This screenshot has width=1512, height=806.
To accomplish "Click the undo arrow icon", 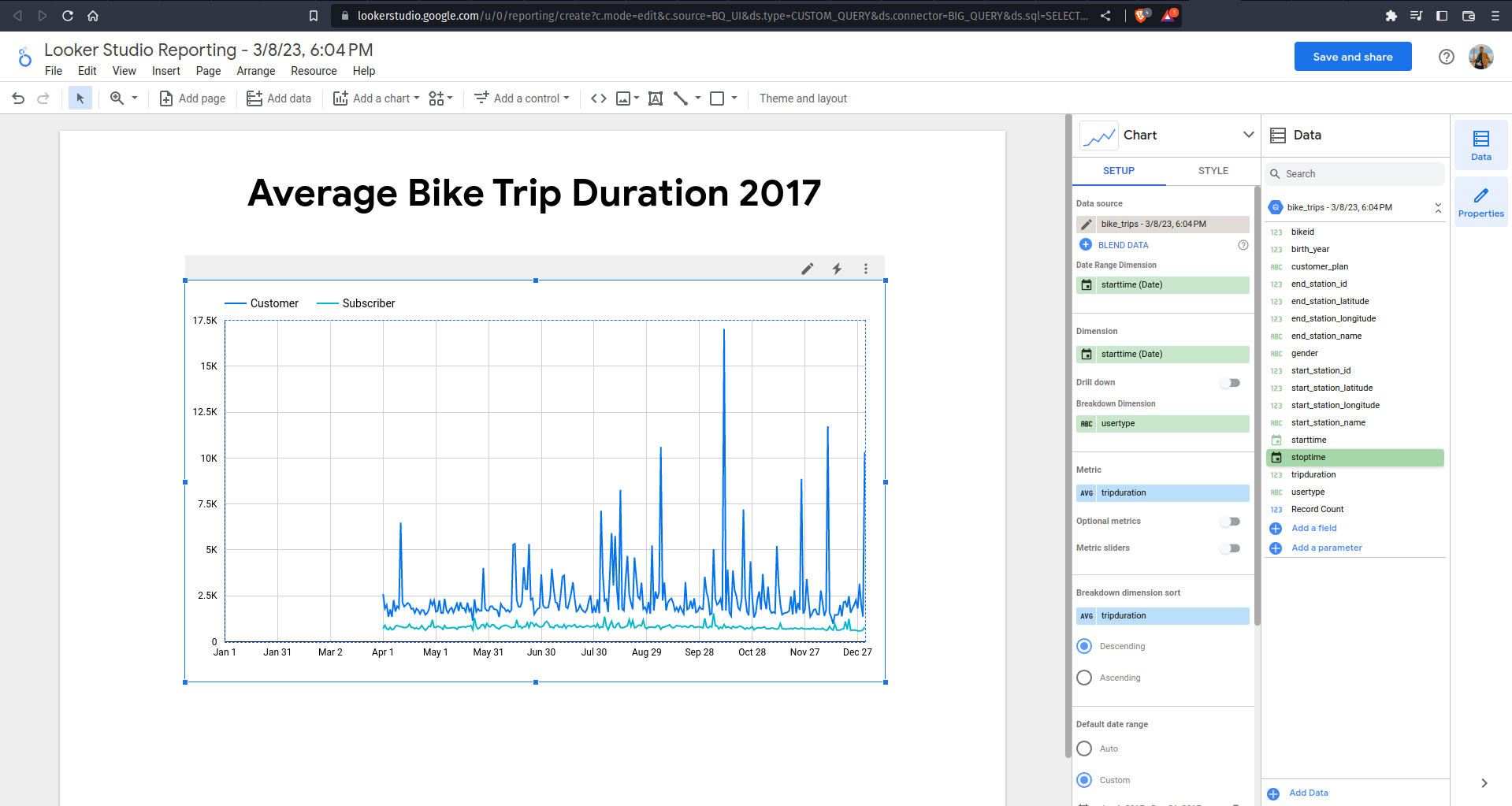I will pos(18,98).
